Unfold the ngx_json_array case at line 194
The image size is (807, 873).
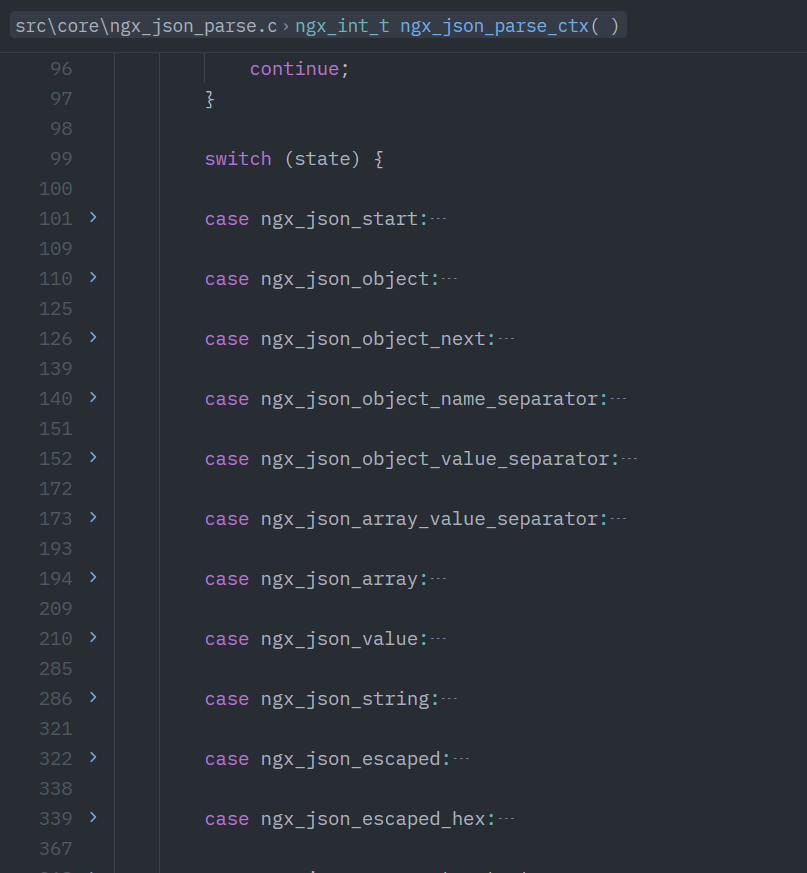pyautogui.click(x=94, y=578)
